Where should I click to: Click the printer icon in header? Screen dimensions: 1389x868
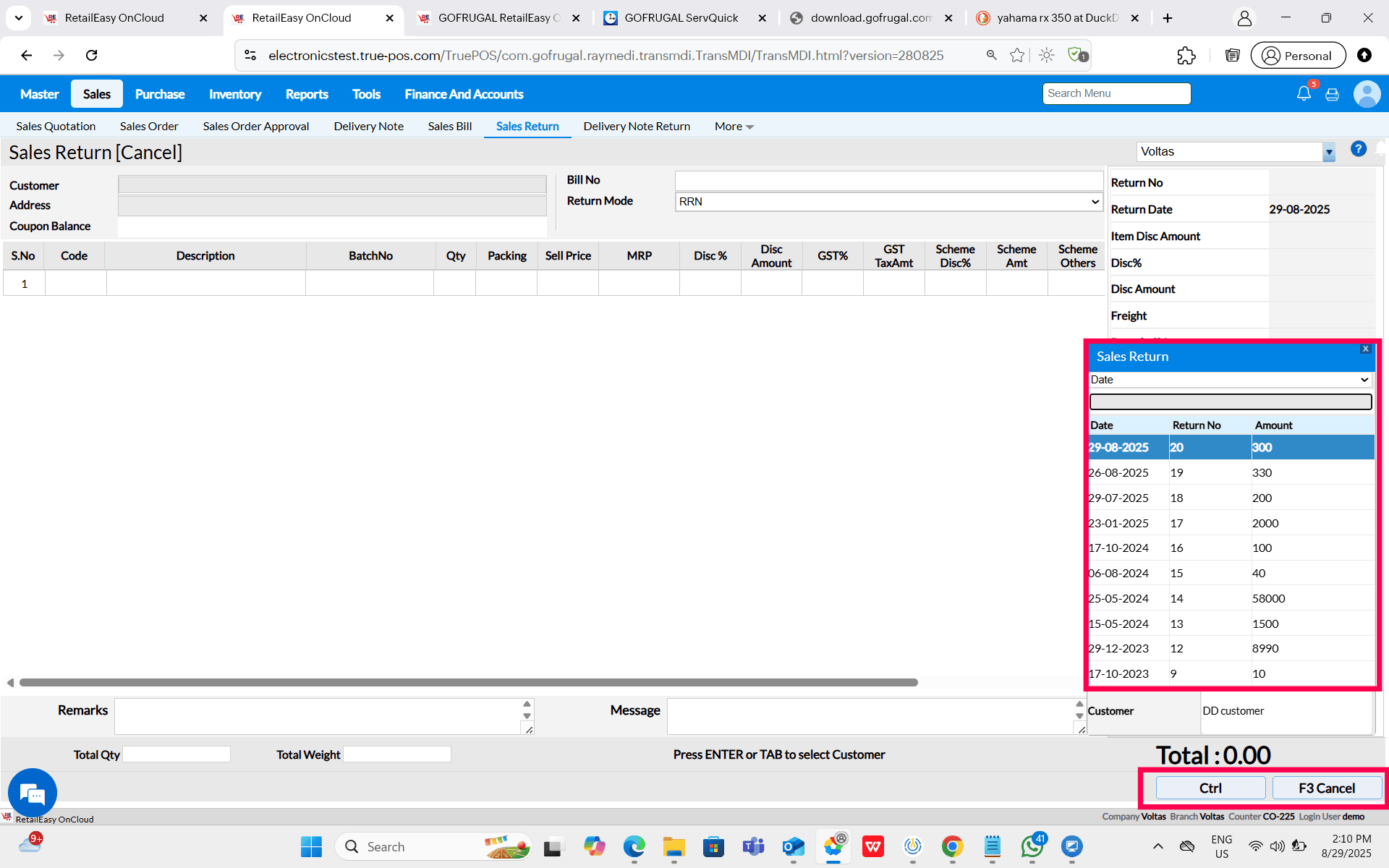pyautogui.click(x=1332, y=95)
